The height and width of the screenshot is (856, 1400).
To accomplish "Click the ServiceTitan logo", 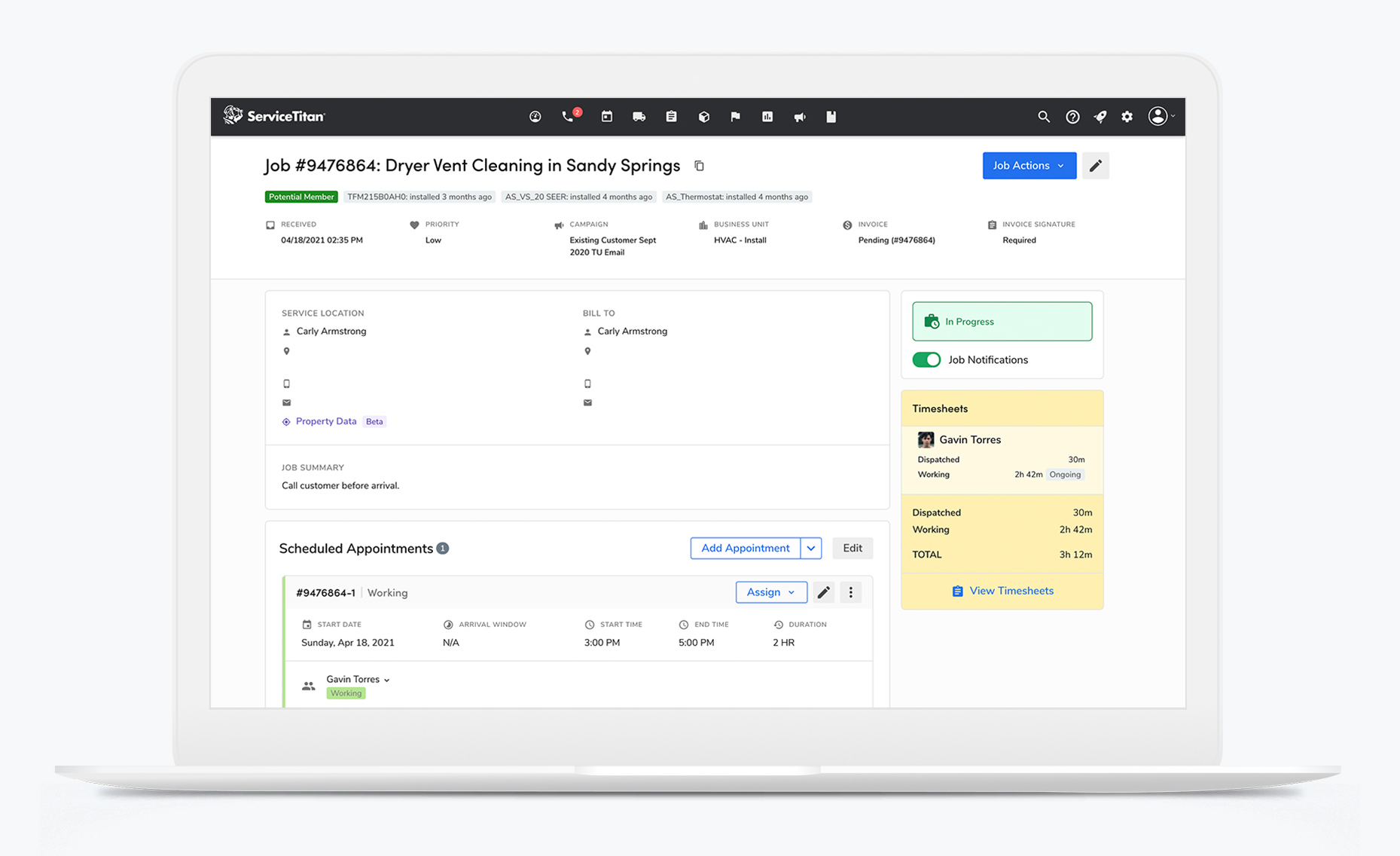I will point(274,116).
